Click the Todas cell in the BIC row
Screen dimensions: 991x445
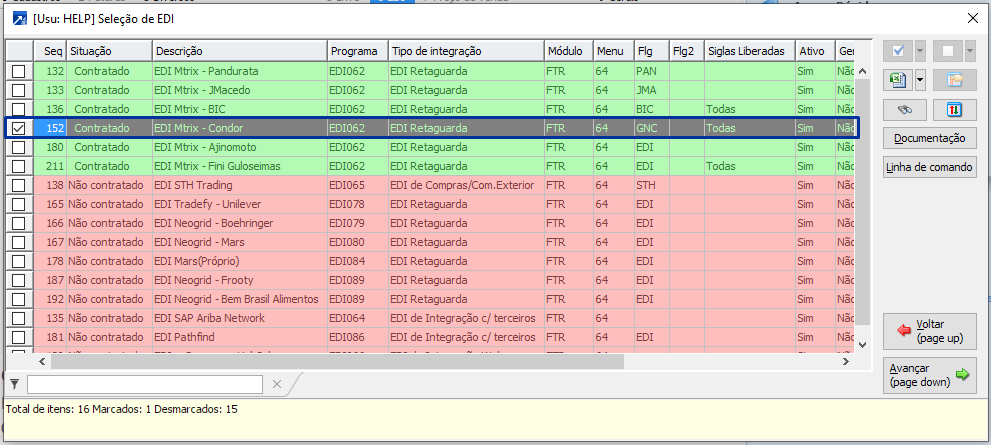click(750, 109)
